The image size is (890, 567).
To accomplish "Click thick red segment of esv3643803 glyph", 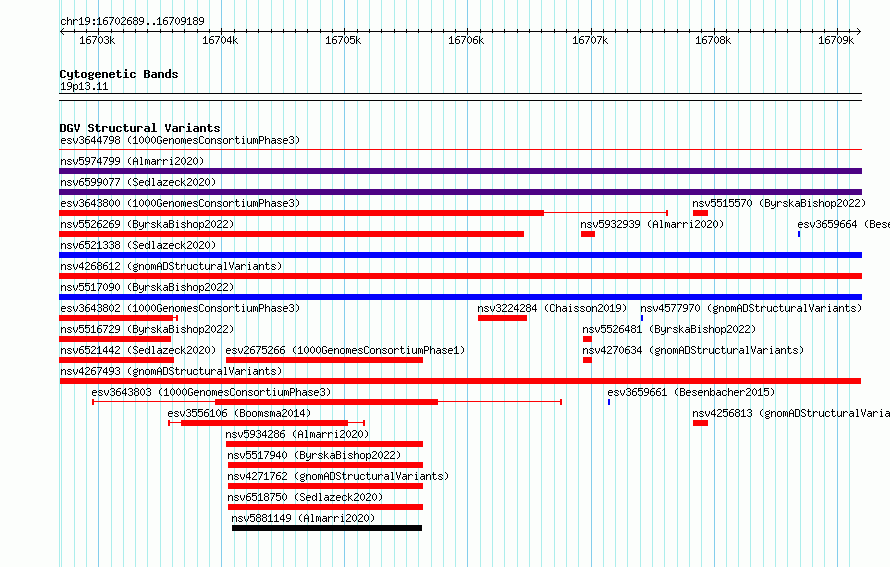I will (326, 402).
